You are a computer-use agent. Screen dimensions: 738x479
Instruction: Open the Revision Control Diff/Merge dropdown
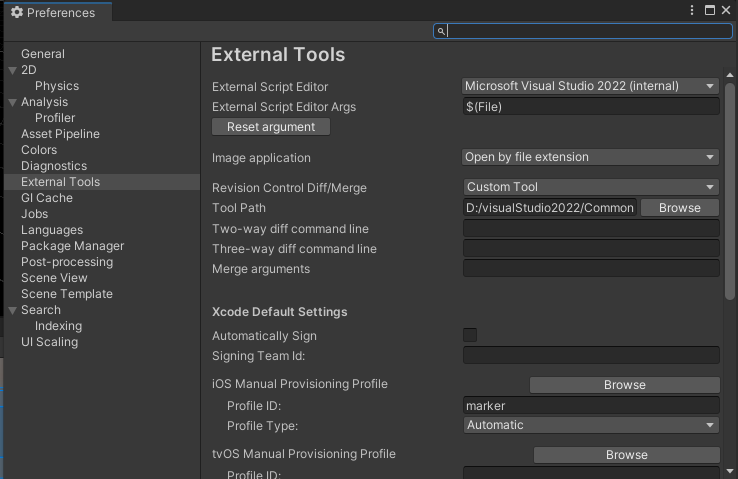click(x=591, y=187)
